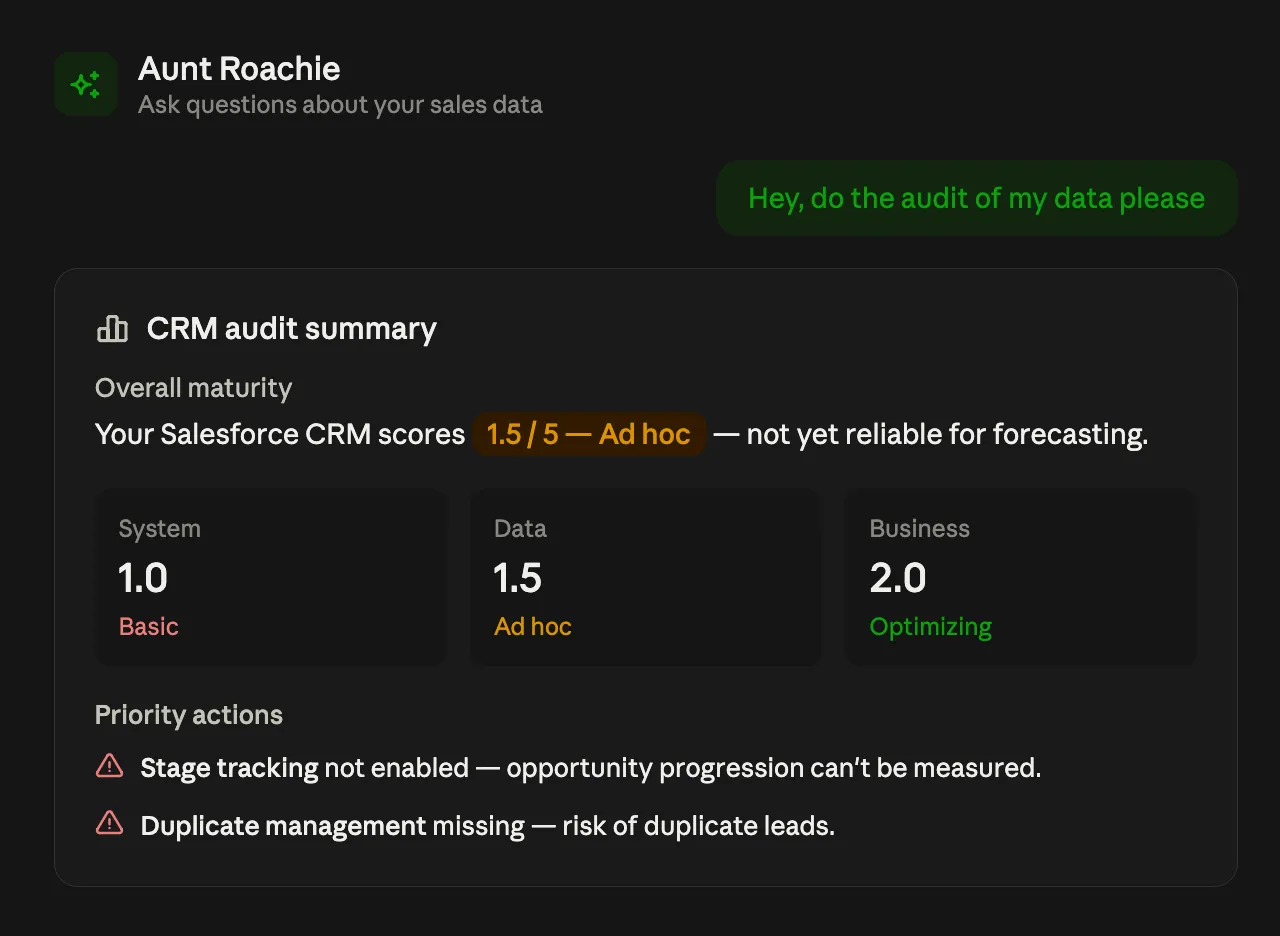Click the 'Priority actions' label
Screen dimensions: 1280x936
[189, 715]
